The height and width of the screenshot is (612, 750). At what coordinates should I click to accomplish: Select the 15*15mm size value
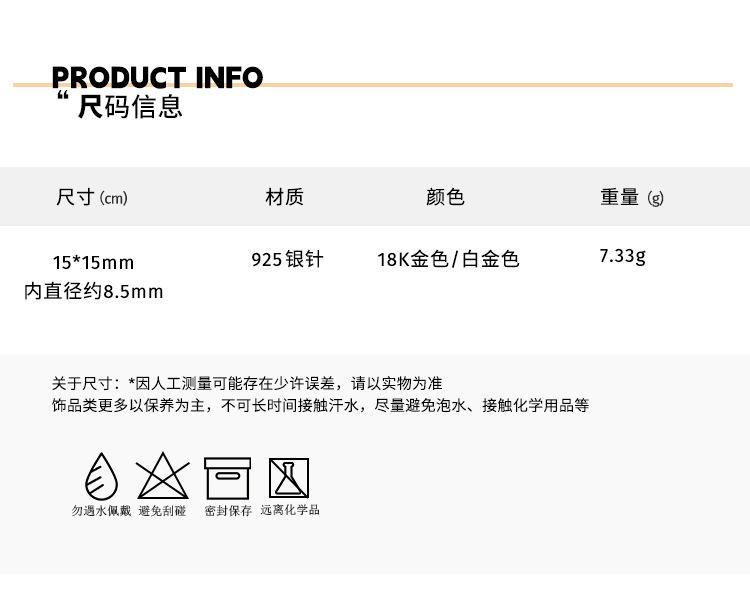click(x=93, y=263)
